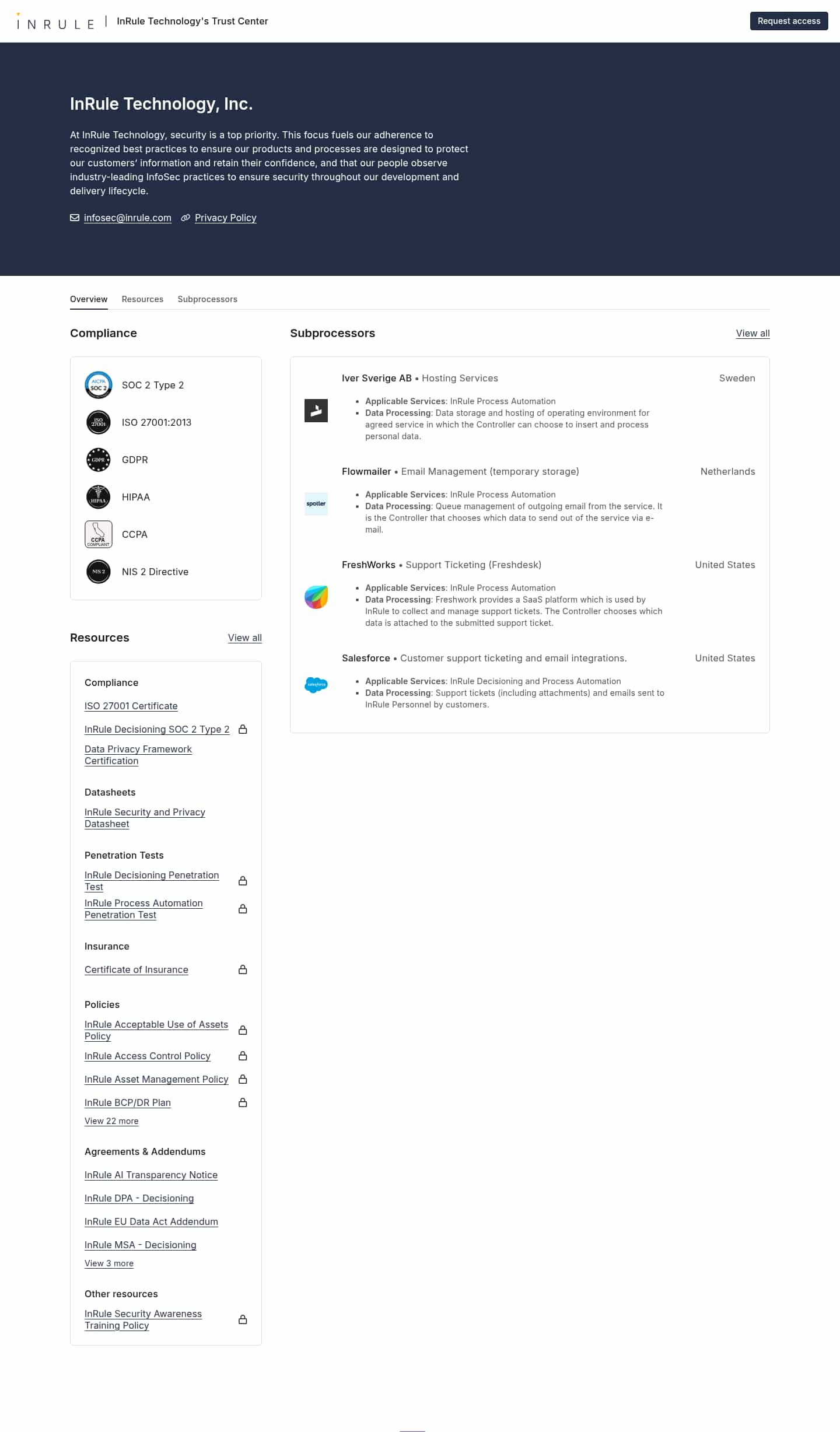Screen dimensions: 840x1432
Task: Click lock icon next to Certificate of Insurance
Action: pos(243,969)
